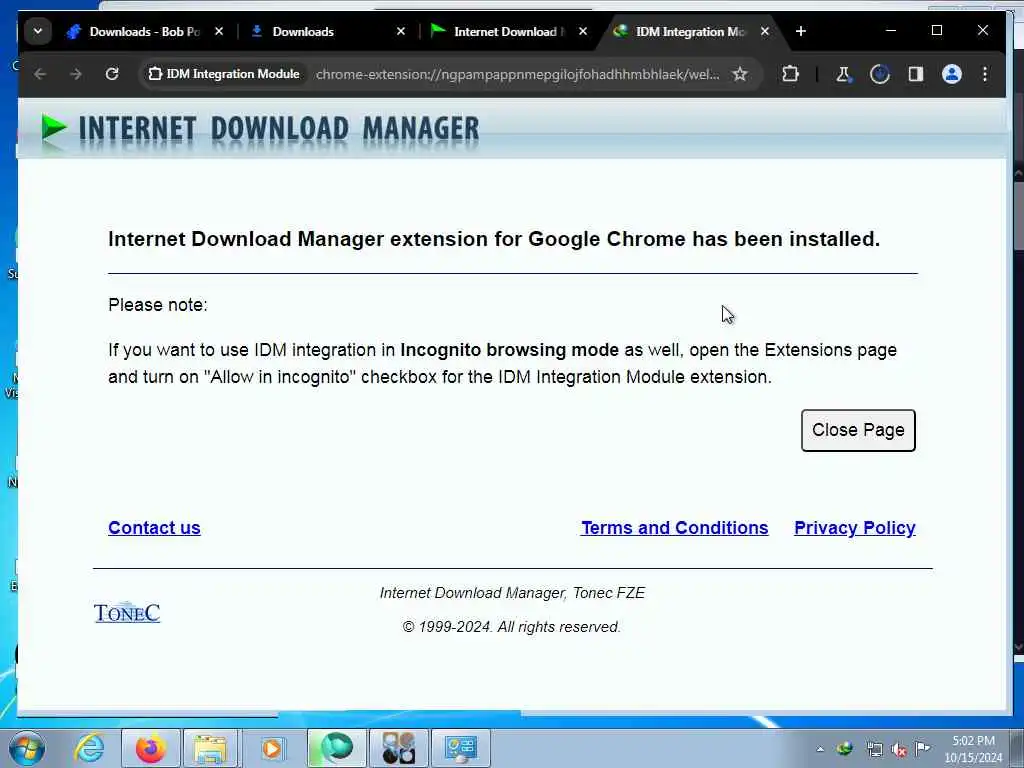
Task: Open the network tray icon
Action: coord(874,750)
